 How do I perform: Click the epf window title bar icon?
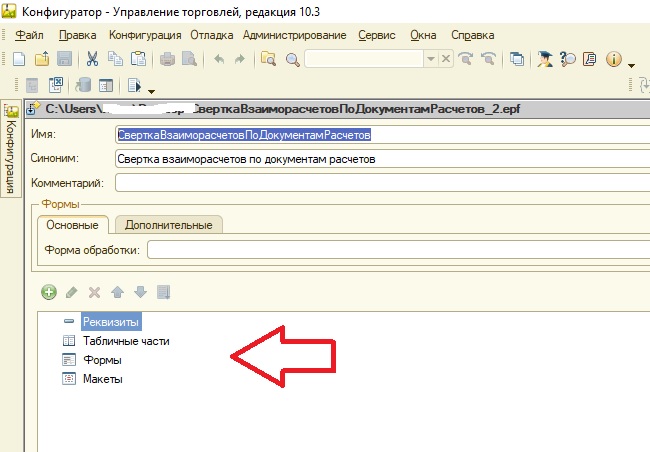point(33,109)
